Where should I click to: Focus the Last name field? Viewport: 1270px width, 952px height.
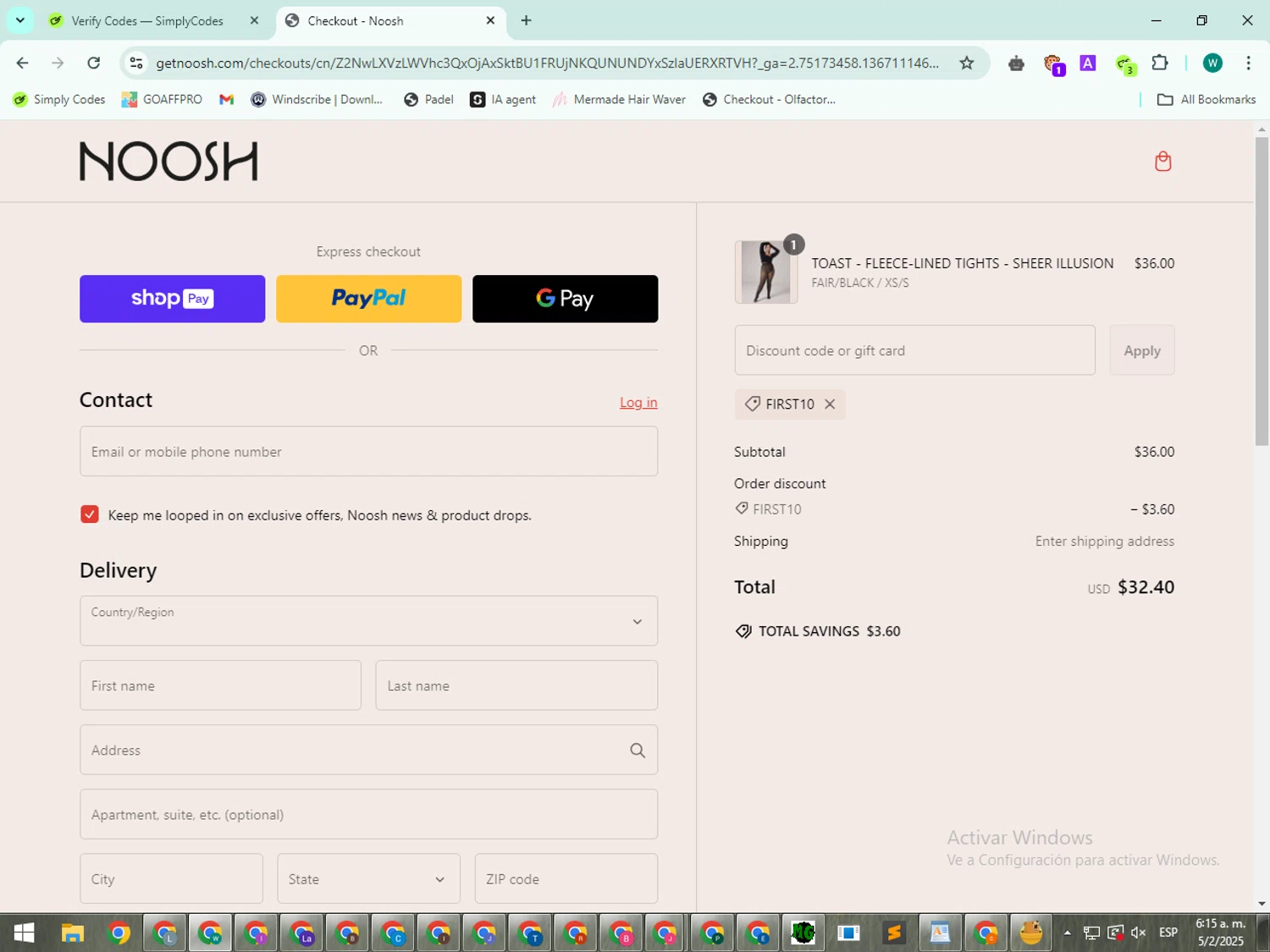[x=516, y=685]
